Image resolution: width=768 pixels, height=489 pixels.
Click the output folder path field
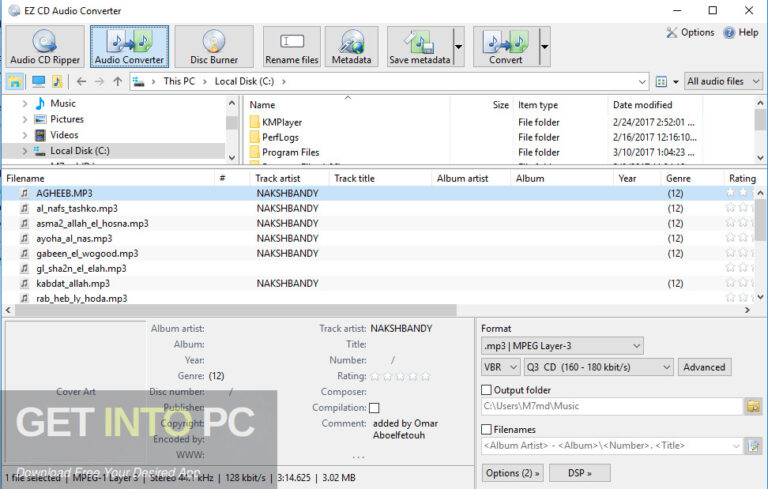612,406
